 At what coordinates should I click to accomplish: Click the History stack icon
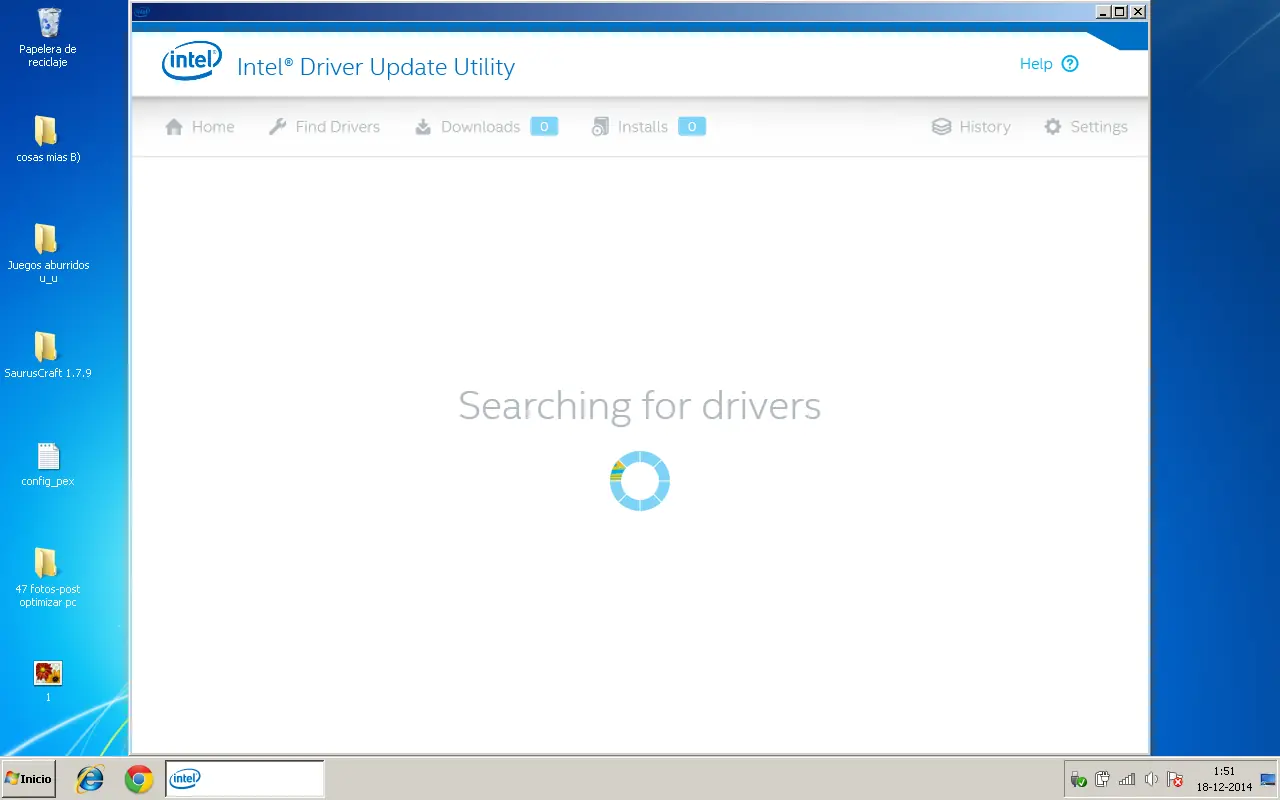[941, 127]
